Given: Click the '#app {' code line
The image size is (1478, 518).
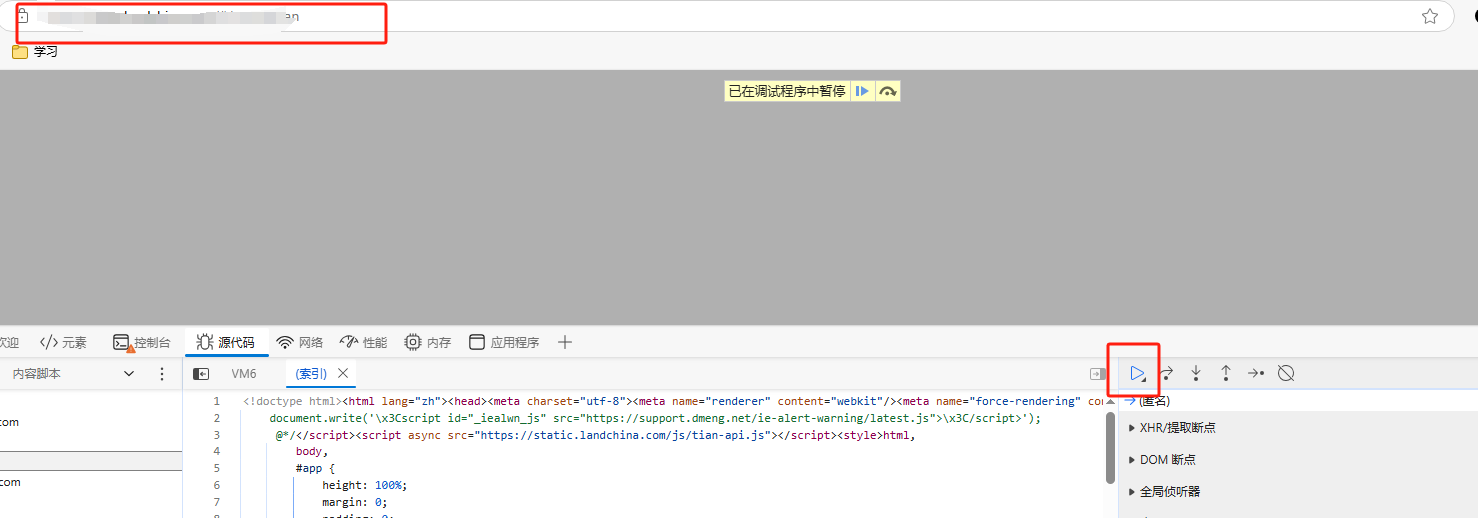Looking at the screenshot, I should pyautogui.click(x=315, y=468).
